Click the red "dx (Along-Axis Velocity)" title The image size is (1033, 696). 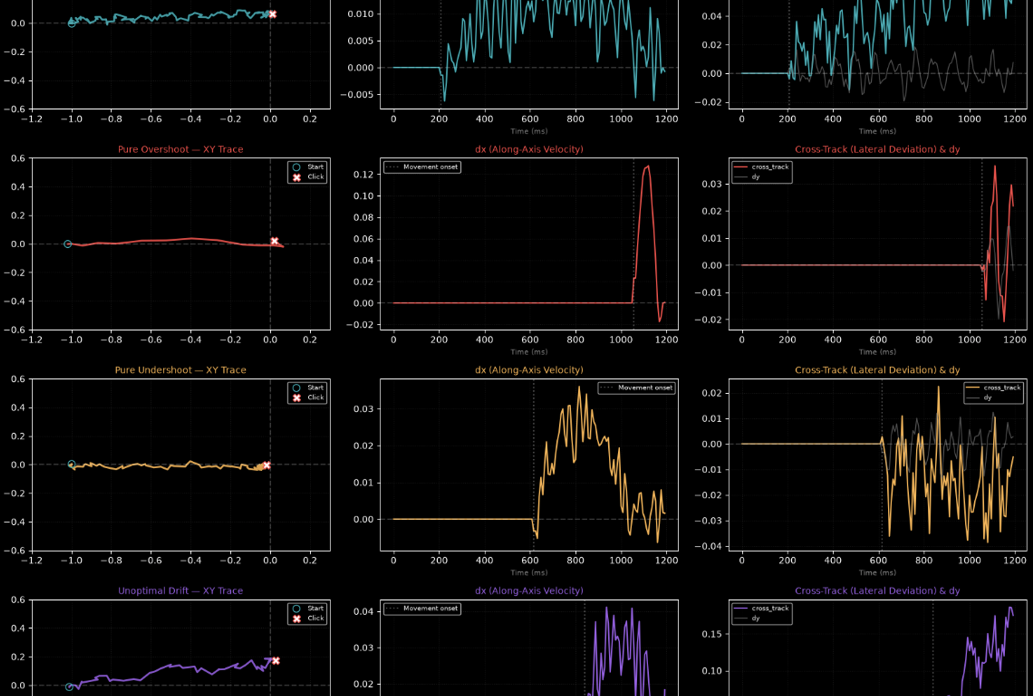click(529, 150)
